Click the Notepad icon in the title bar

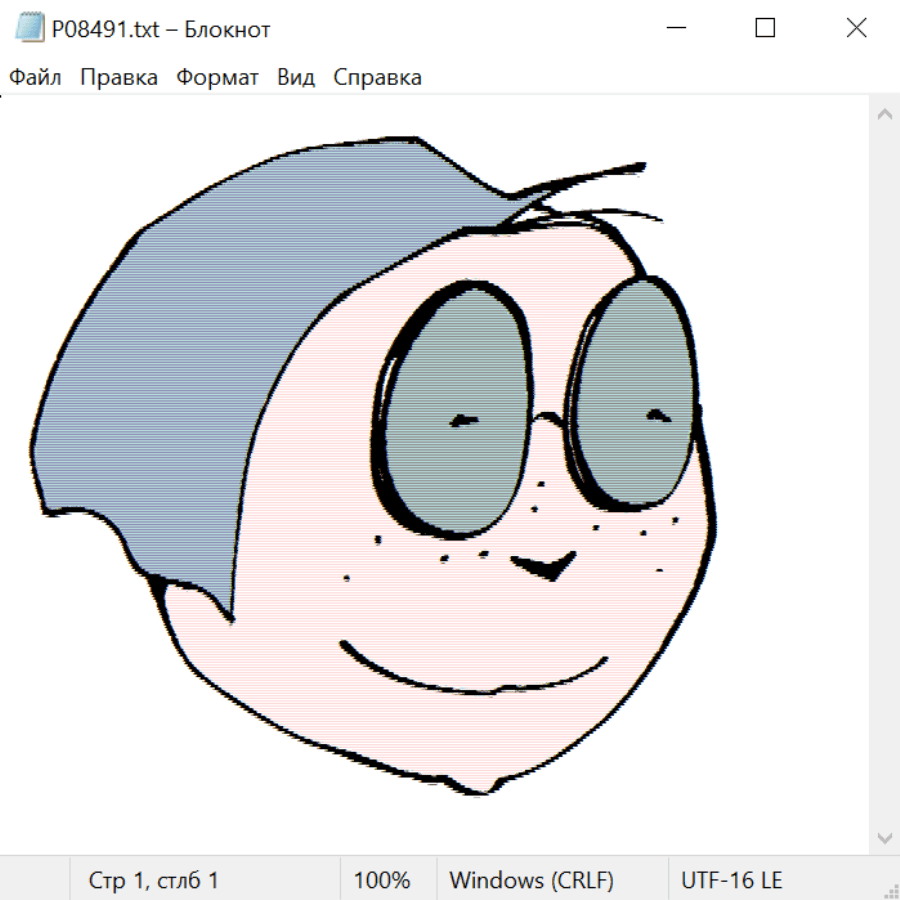tap(29, 29)
